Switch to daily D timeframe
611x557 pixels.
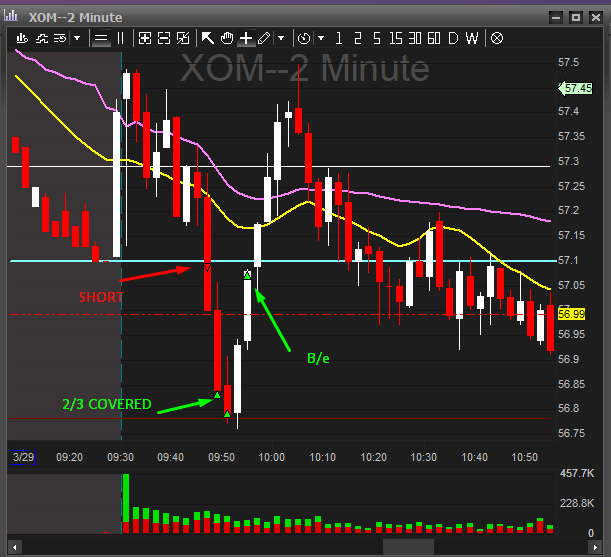pos(453,38)
